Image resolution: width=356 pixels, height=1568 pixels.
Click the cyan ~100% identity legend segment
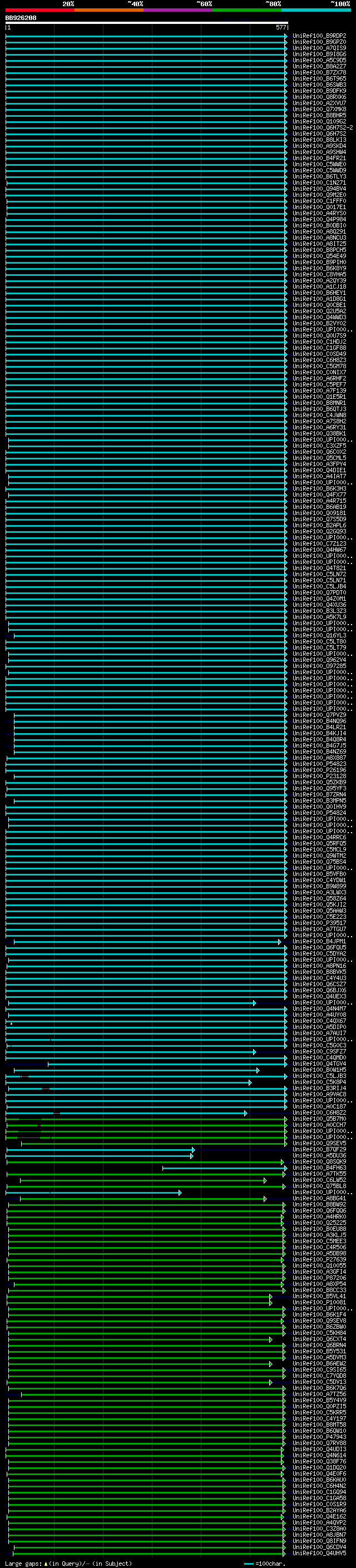point(316,10)
